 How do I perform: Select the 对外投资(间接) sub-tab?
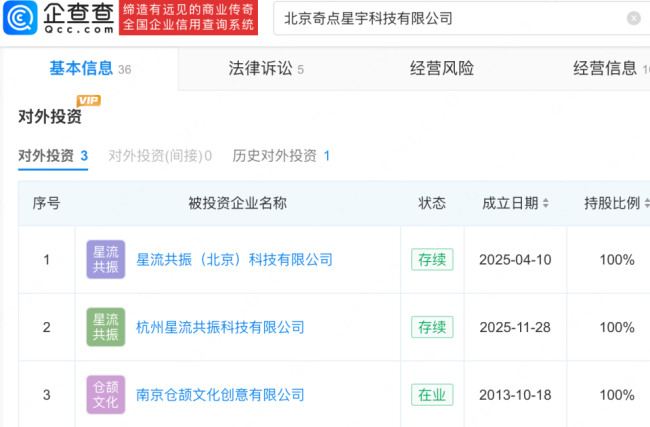(x=158, y=156)
